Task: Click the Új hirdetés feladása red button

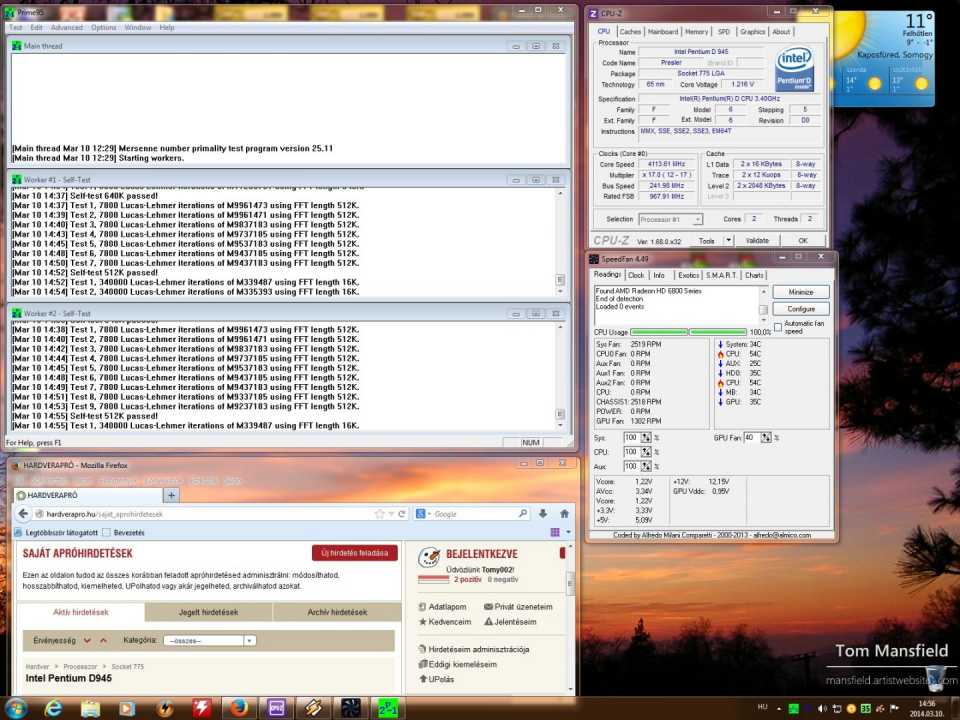Action: click(x=354, y=553)
